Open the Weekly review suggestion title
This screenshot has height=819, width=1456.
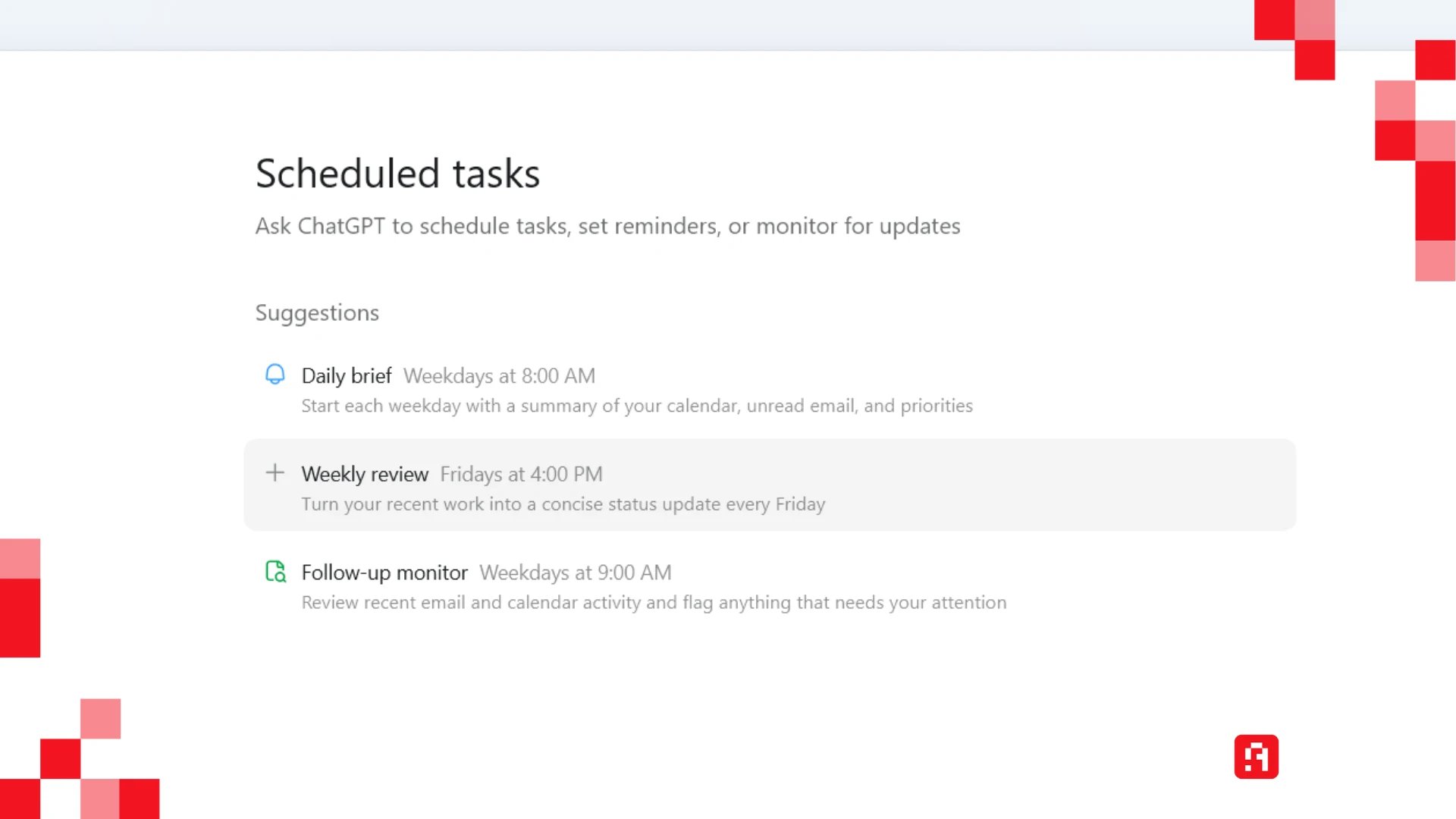365,474
